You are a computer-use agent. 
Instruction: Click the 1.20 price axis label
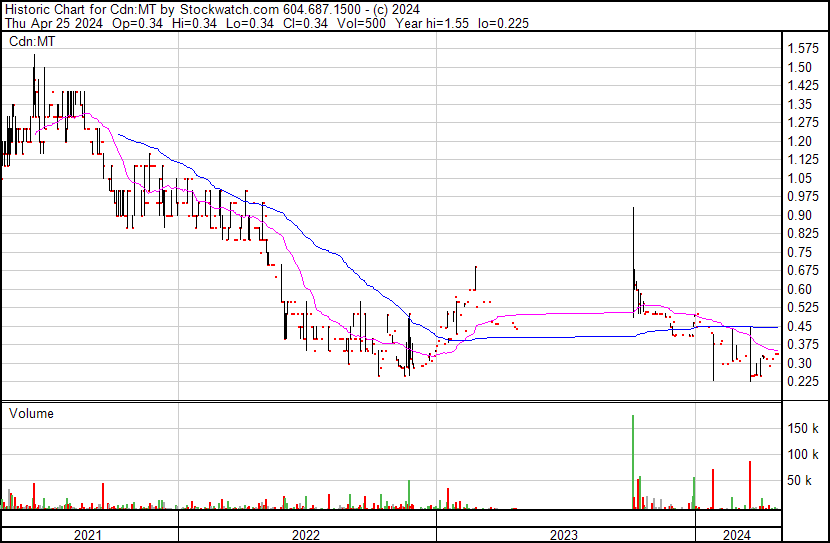click(x=799, y=141)
